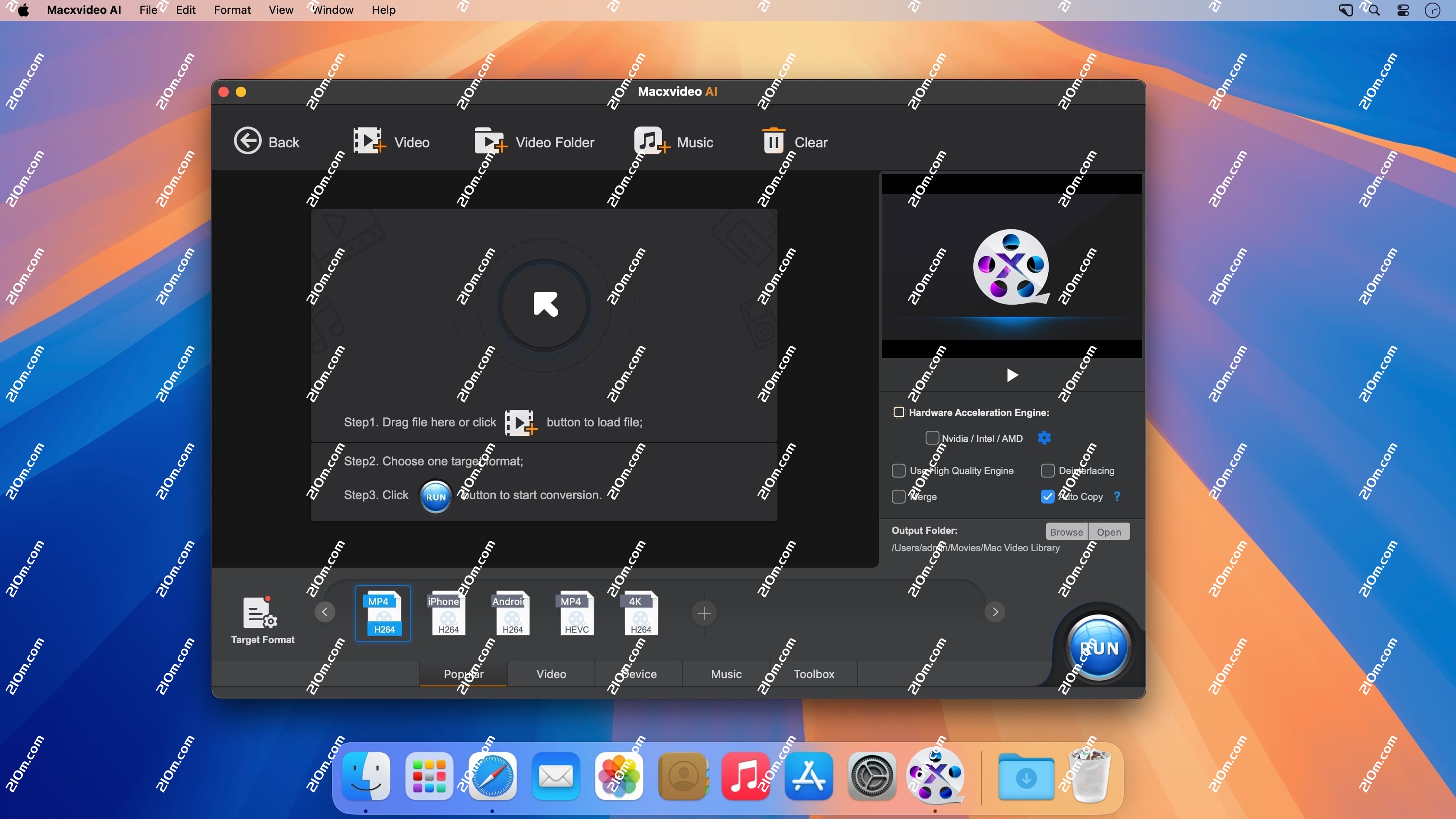Enable the Use High Quality Engine checkbox
This screenshot has width=1456, height=819.
click(898, 470)
